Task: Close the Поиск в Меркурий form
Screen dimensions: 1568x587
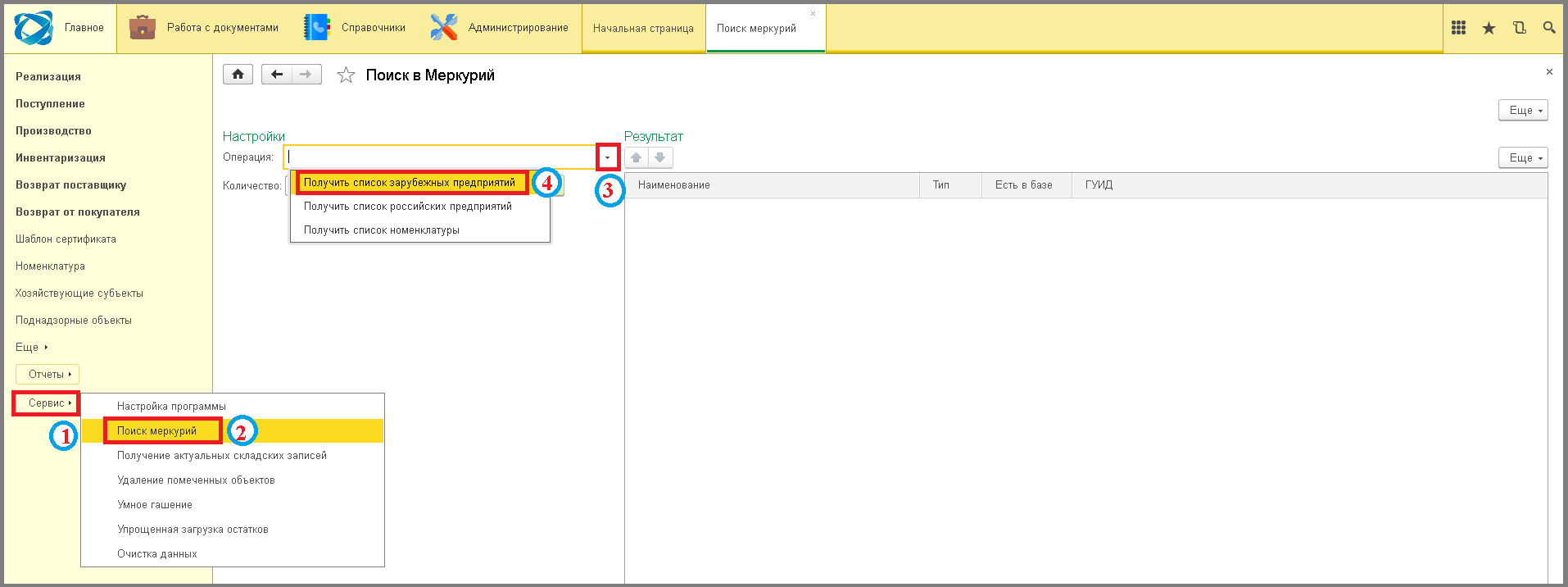Action: (x=1549, y=72)
